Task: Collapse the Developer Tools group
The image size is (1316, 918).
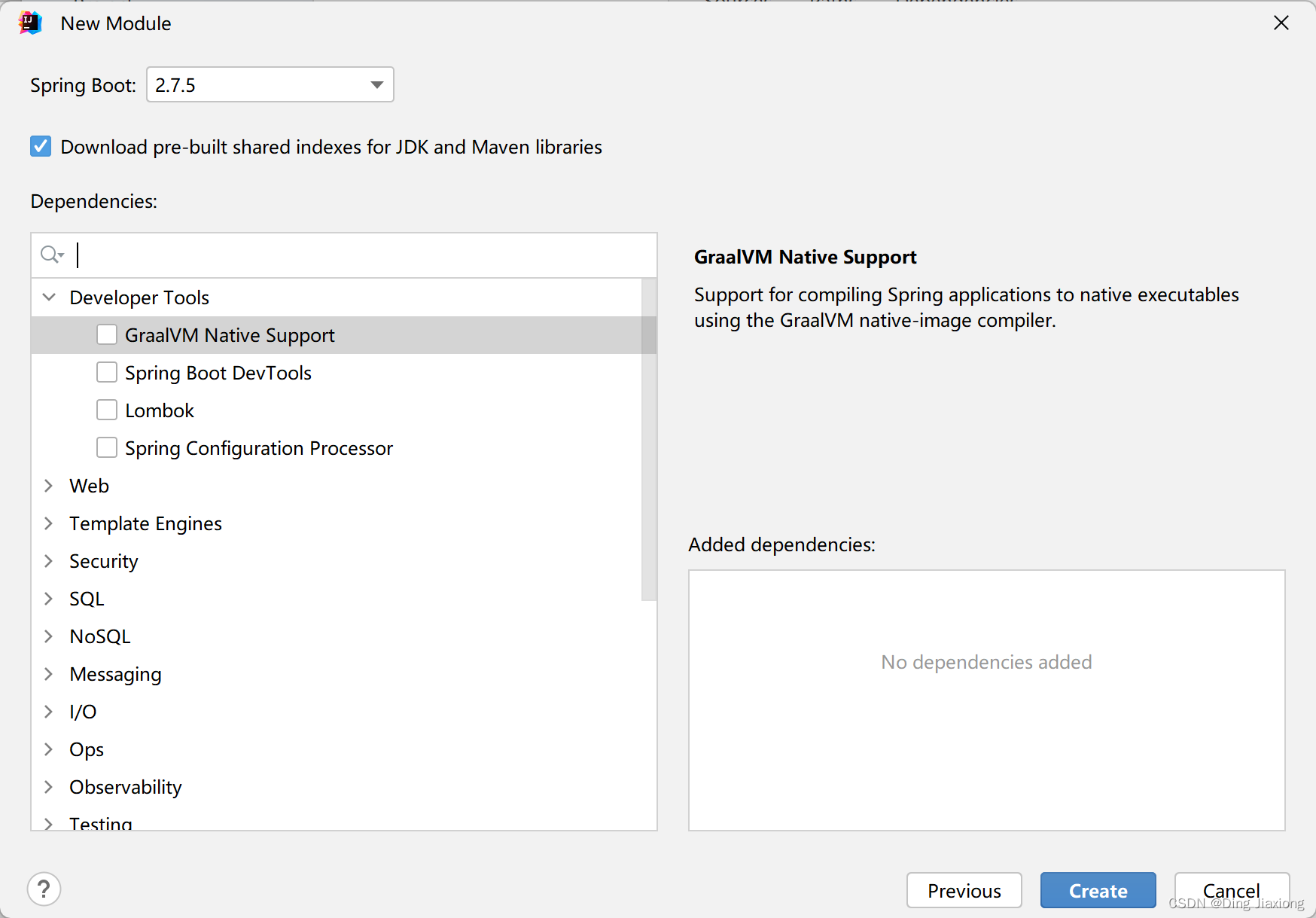Action: pyautogui.click(x=49, y=297)
